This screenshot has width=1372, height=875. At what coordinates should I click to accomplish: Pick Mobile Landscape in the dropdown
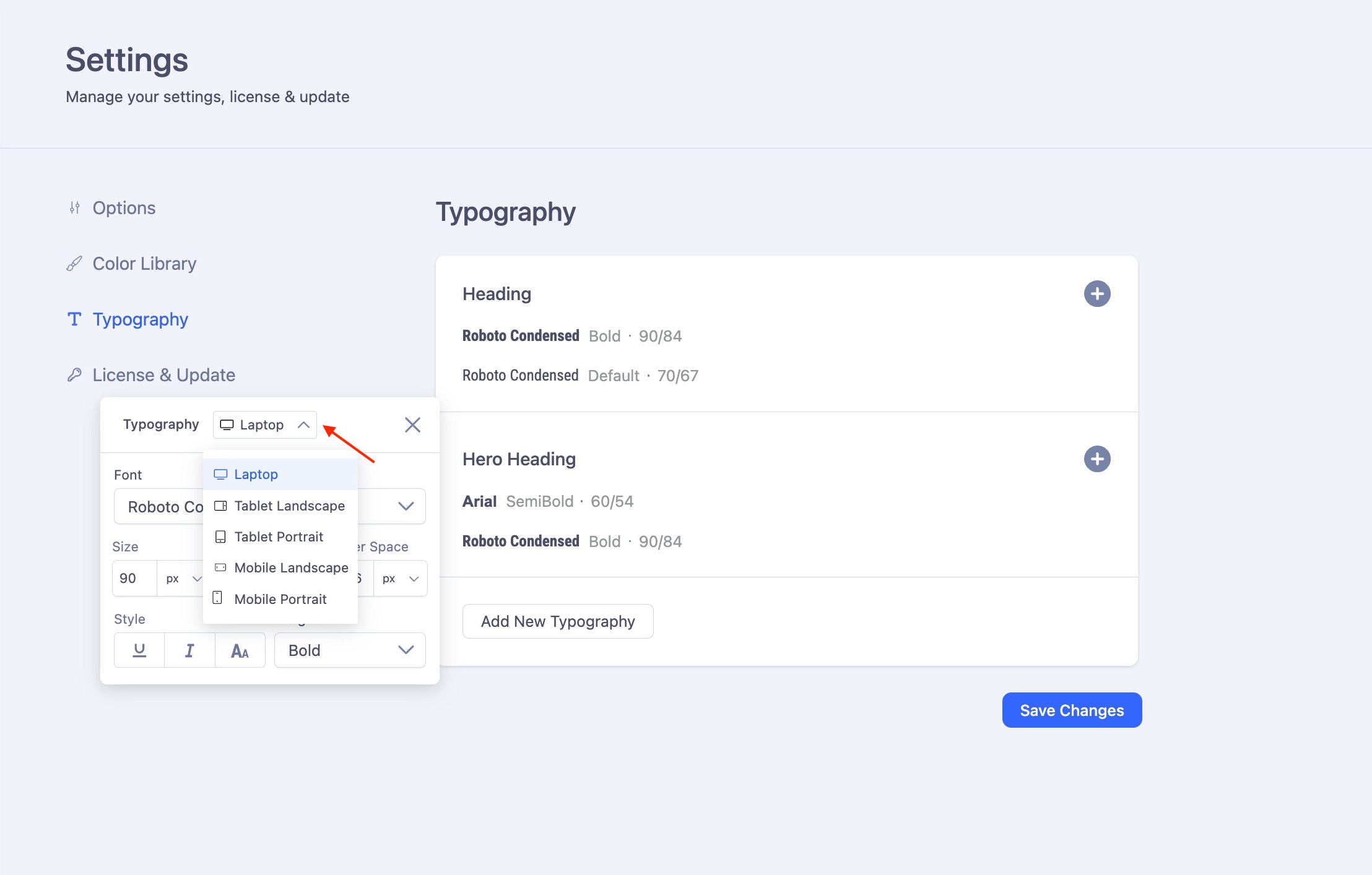click(291, 567)
